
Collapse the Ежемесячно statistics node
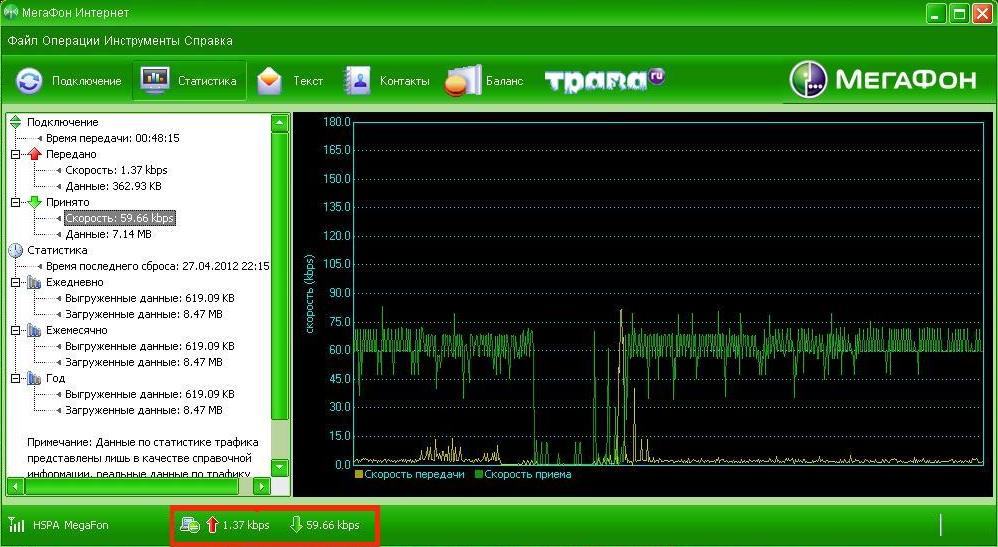16,330
